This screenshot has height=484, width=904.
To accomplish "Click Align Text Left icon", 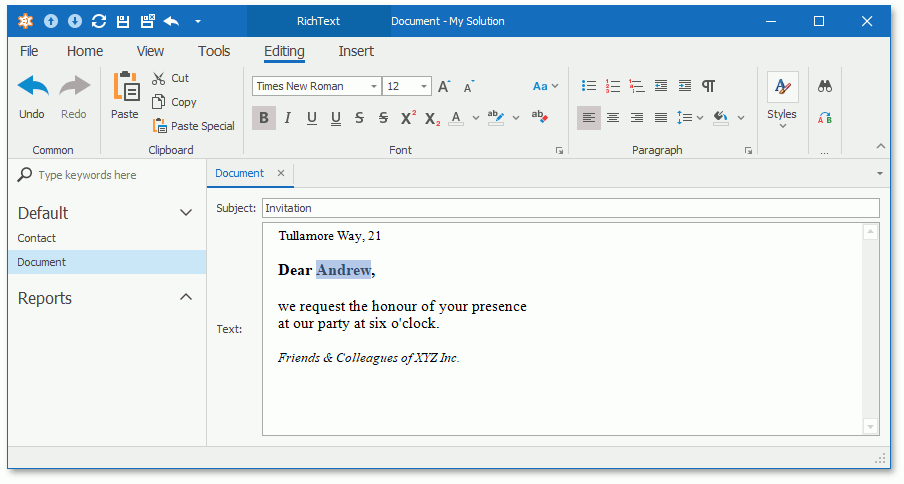I will click(589, 118).
